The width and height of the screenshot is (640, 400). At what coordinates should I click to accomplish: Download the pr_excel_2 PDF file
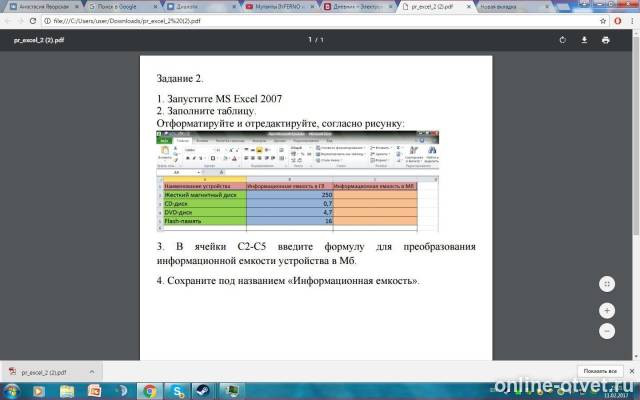[x=584, y=40]
